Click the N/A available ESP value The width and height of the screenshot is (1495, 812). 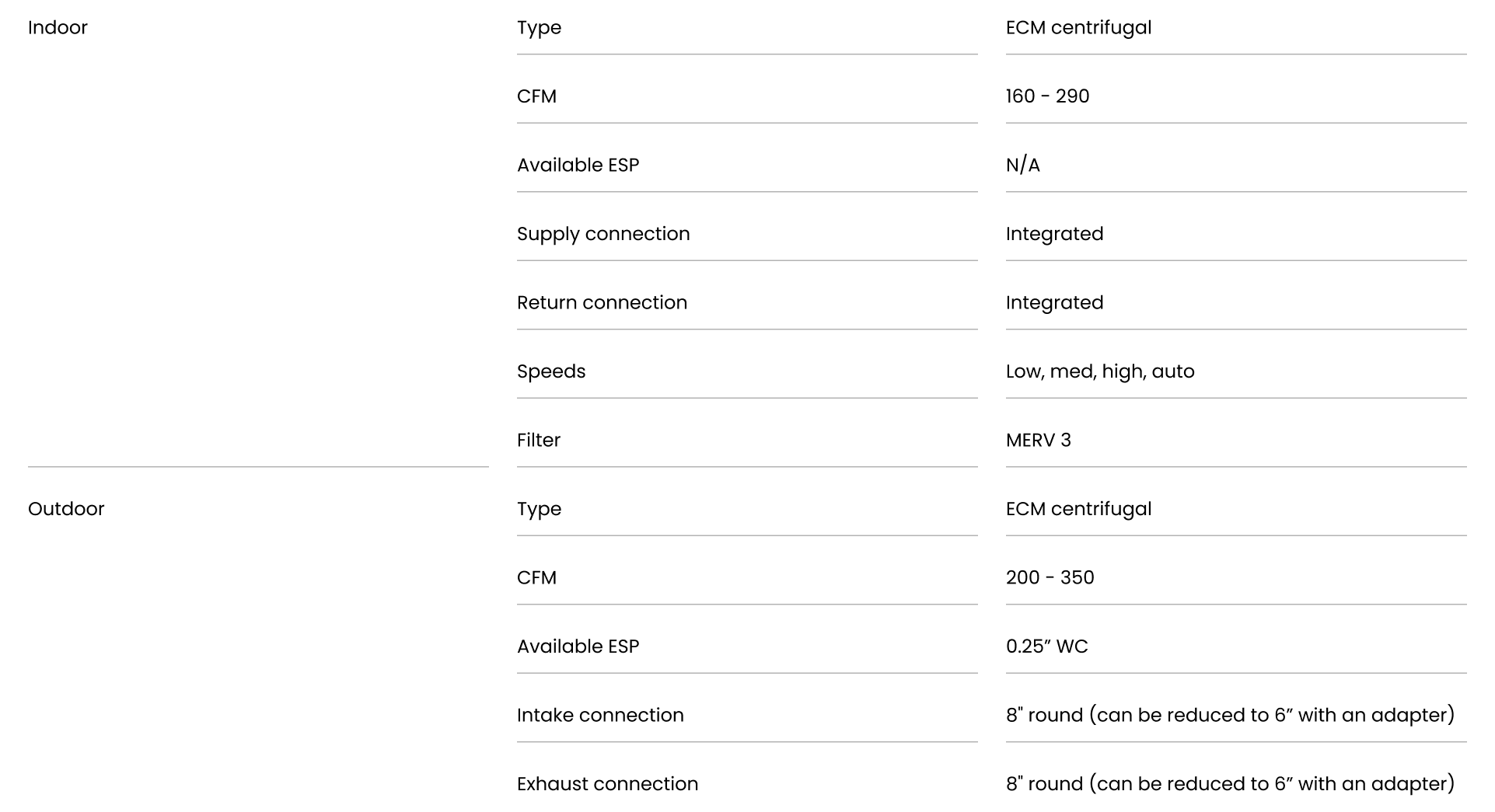[x=1022, y=165]
